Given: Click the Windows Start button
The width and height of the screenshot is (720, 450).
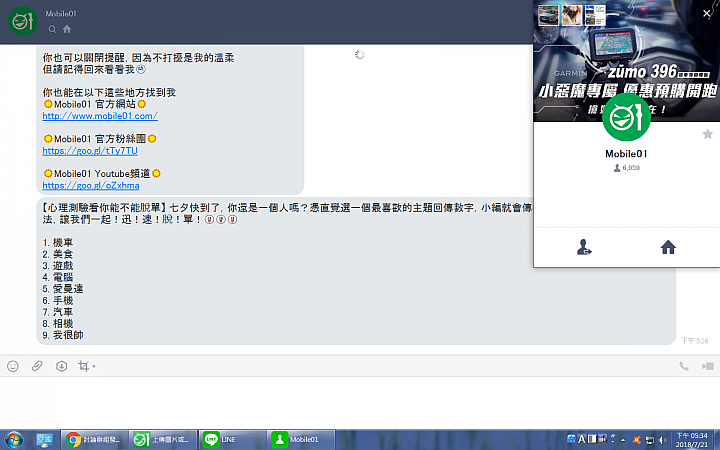Looking at the screenshot, I should pyautogui.click(x=14, y=439).
